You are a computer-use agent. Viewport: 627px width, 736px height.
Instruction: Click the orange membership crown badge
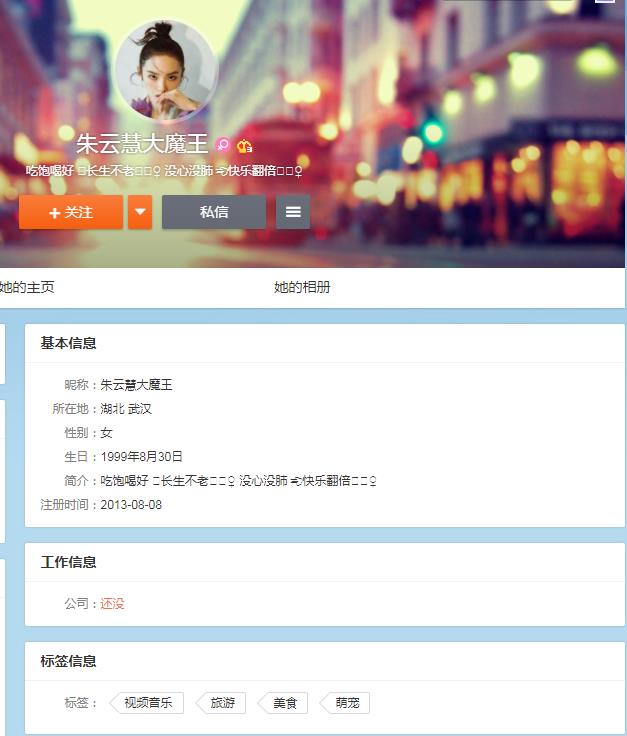245,146
